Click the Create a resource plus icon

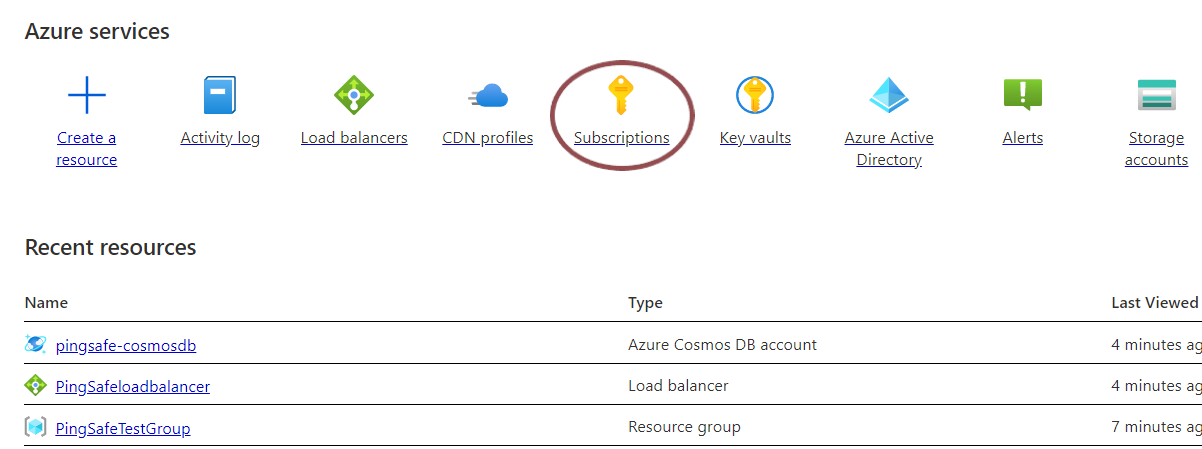(x=87, y=96)
